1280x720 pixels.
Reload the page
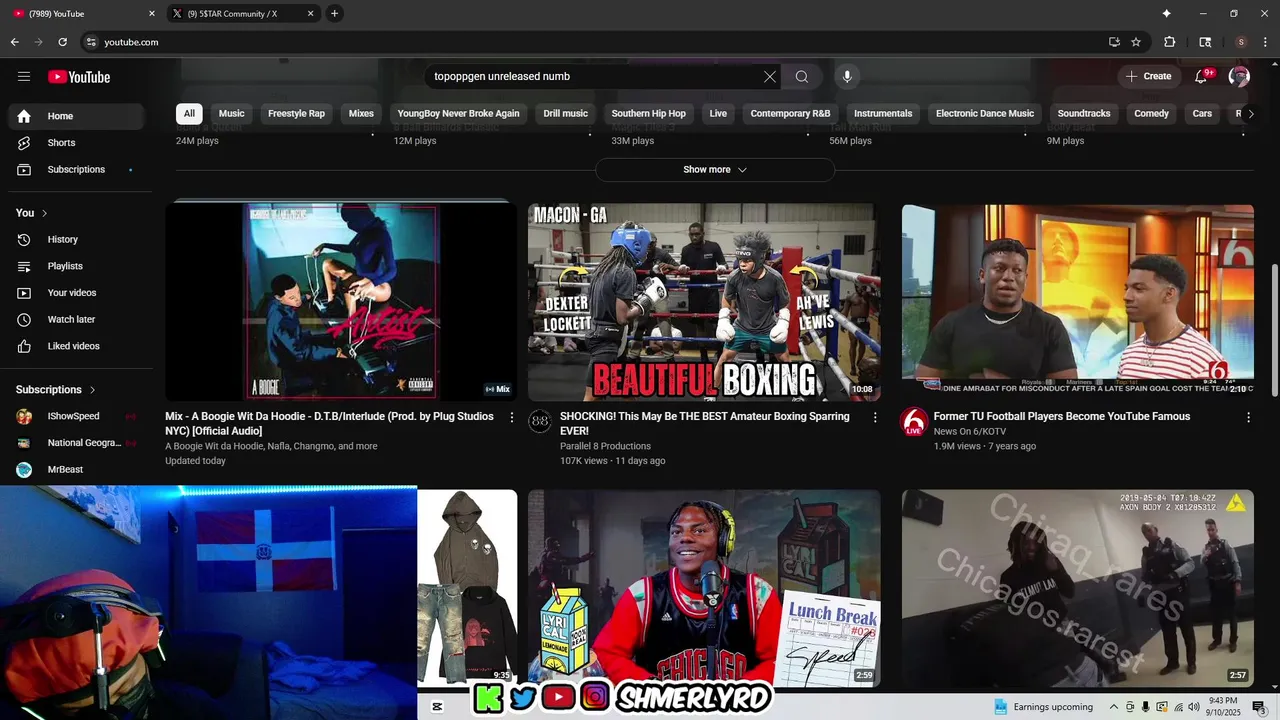[x=62, y=42]
